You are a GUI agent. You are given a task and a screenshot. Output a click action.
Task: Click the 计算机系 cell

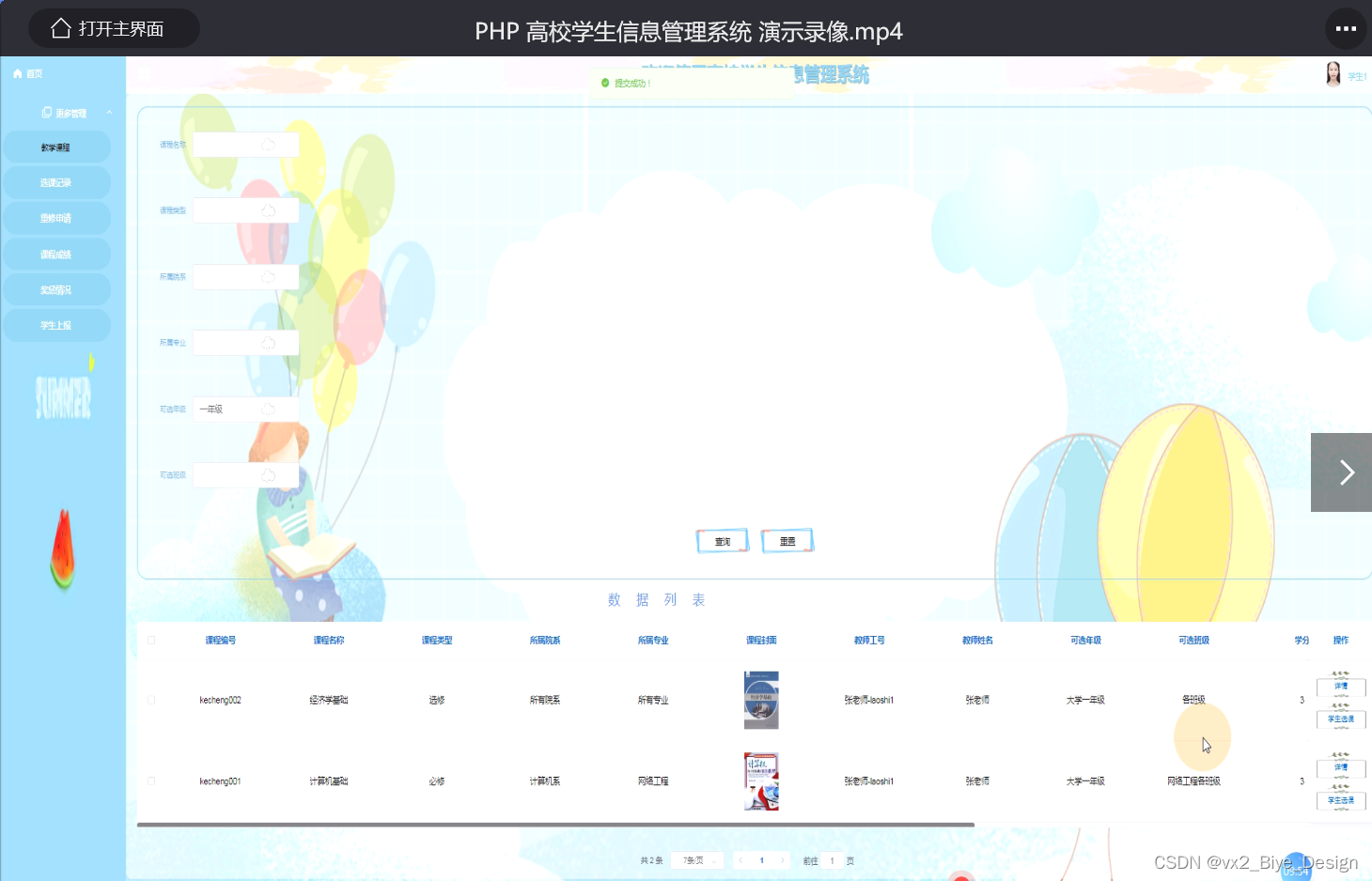(x=545, y=781)
